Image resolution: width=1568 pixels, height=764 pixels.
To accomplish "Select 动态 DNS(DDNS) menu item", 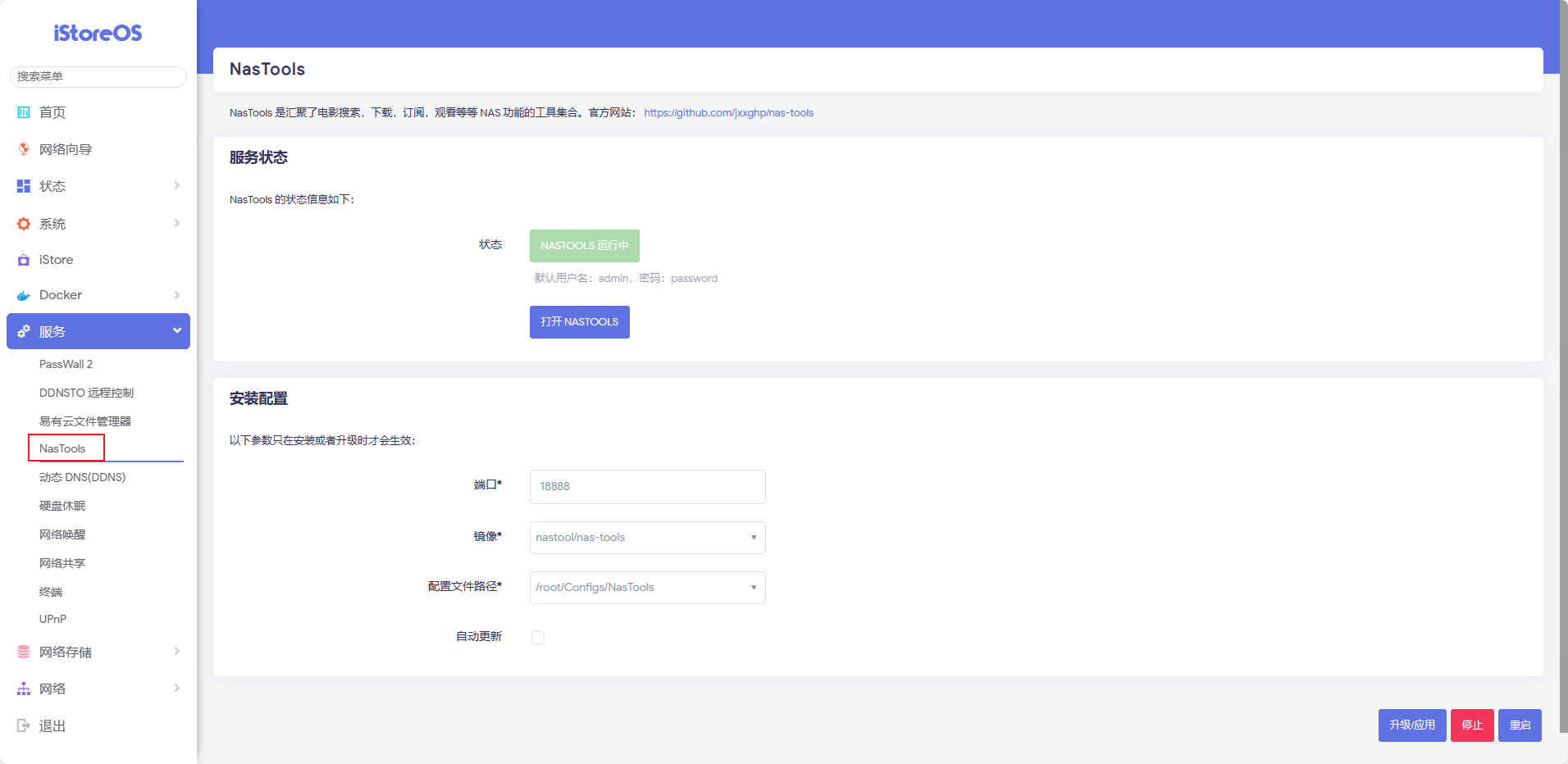I will 82,477.
